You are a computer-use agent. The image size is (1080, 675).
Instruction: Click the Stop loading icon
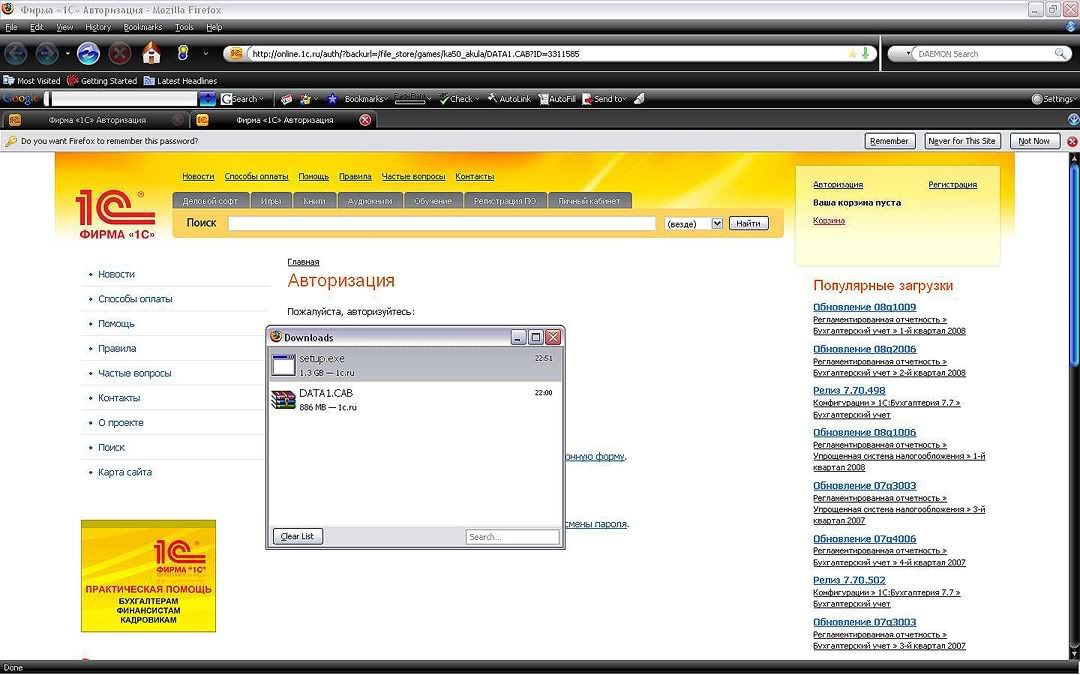(119, 53)
